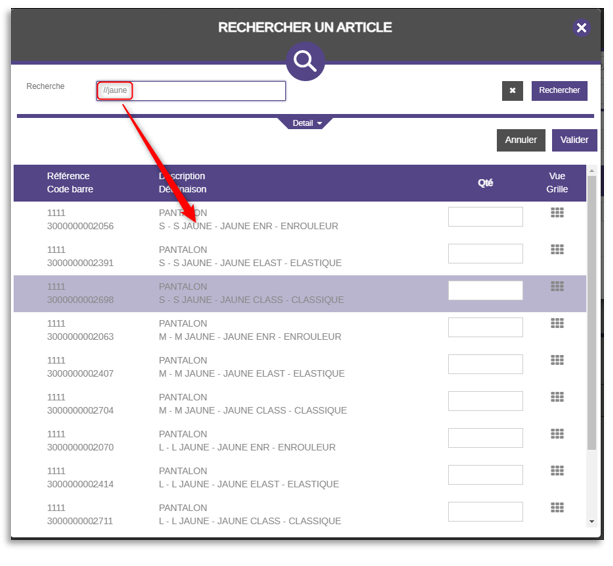This screenshot has width=613, height=566.
Task: Click quantity field for L JAUNE ELASTIQUE
Action: 485,475
